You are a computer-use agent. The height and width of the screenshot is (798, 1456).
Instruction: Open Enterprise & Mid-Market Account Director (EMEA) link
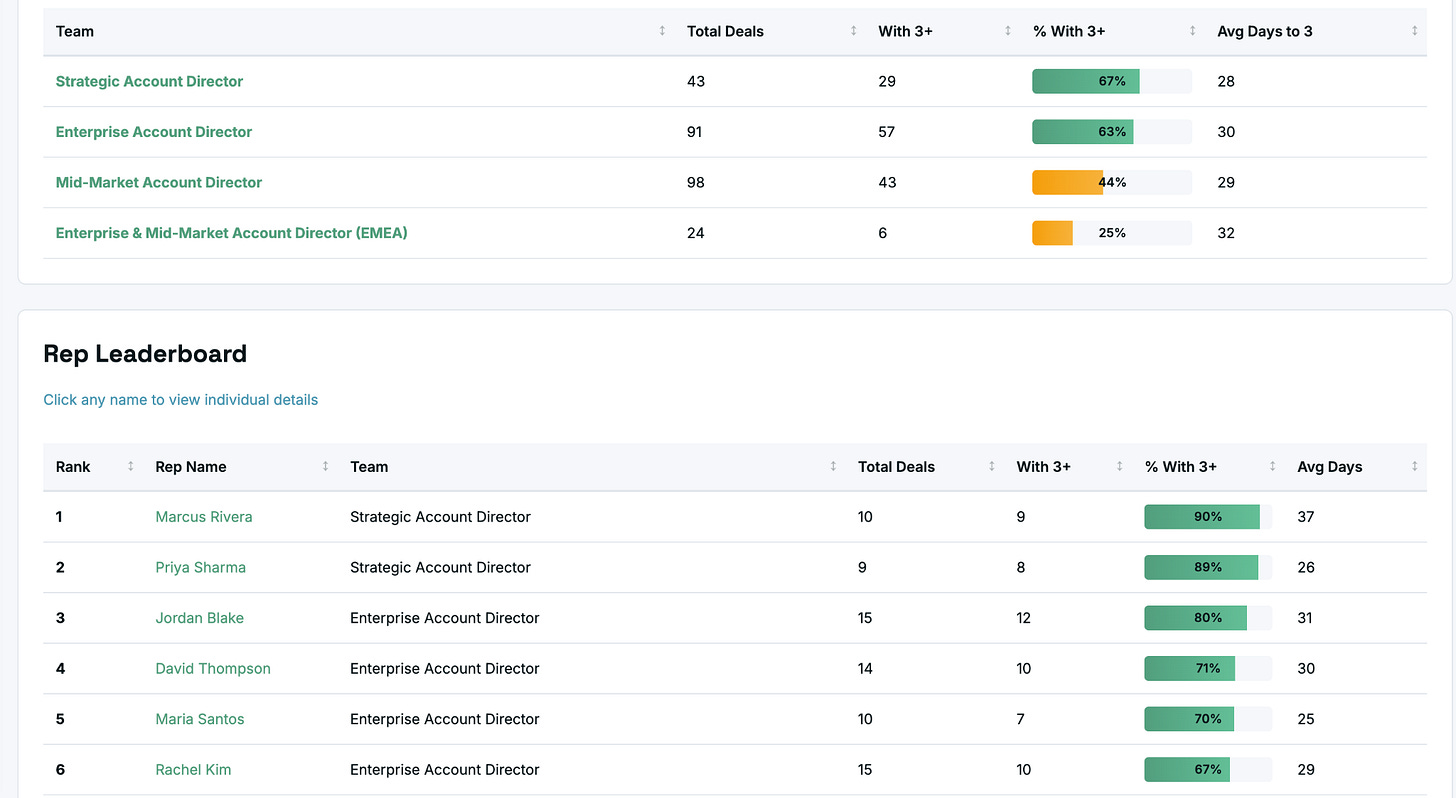coord(232,233)
